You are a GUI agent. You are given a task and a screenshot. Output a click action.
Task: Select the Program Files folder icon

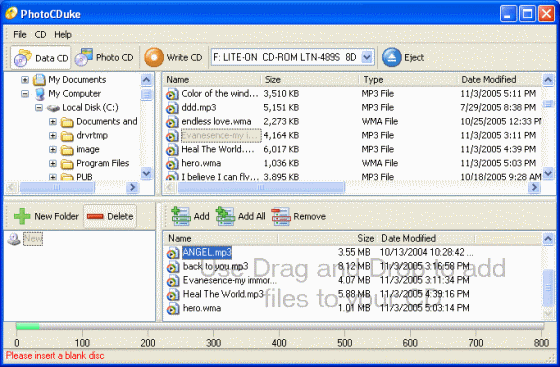pyautogui.click(x=67, y=164)
